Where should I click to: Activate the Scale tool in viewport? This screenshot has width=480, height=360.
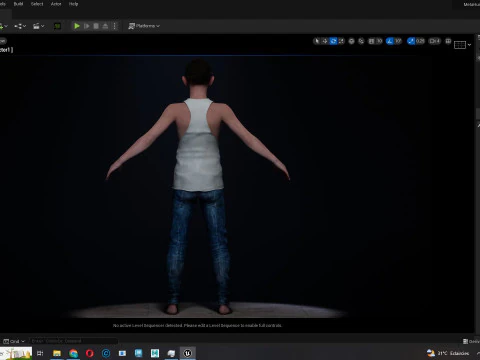[x=341, y=41]
